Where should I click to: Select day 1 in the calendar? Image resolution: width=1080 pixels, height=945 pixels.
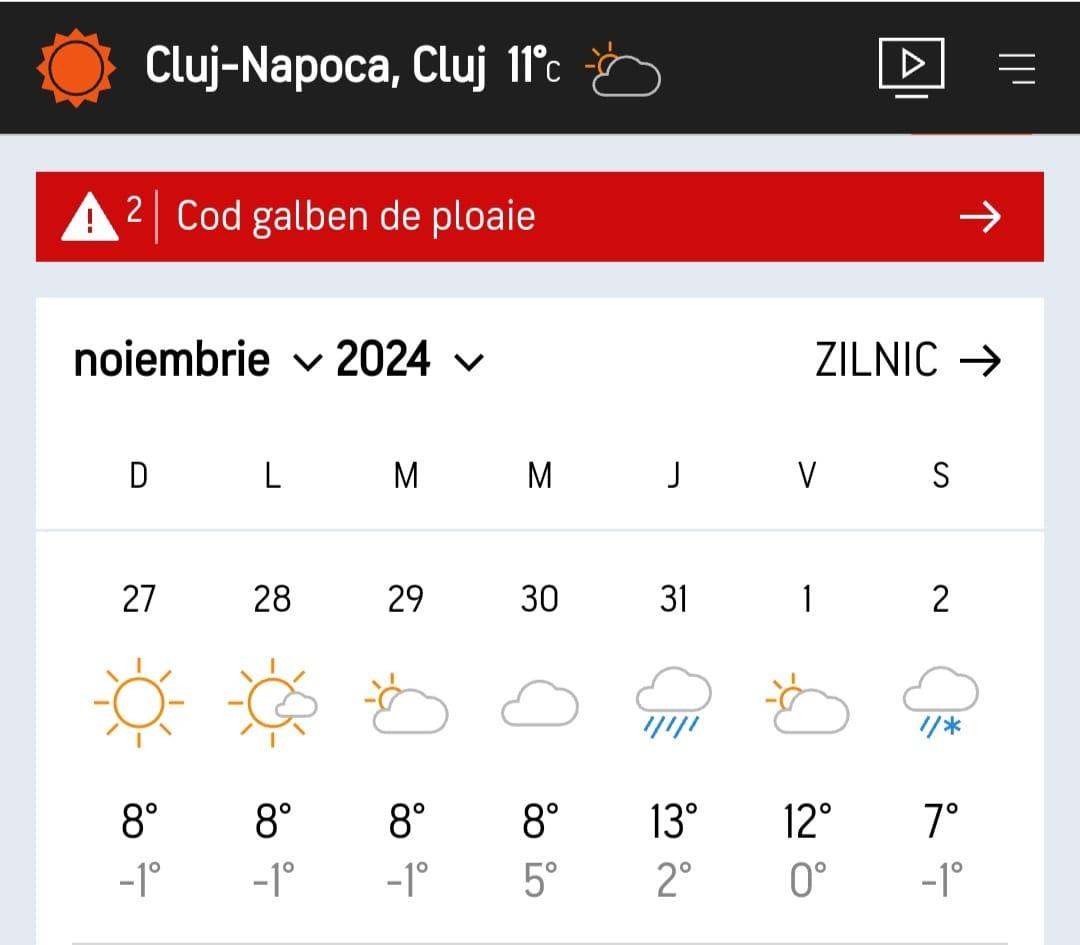coord(807,599)
